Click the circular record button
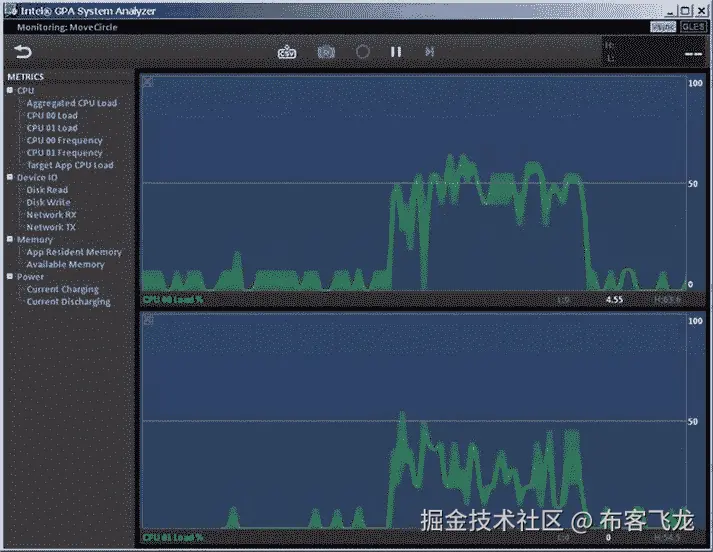Image resolution: width=713 pixels, height=552 pixels. tap(362, 52)
